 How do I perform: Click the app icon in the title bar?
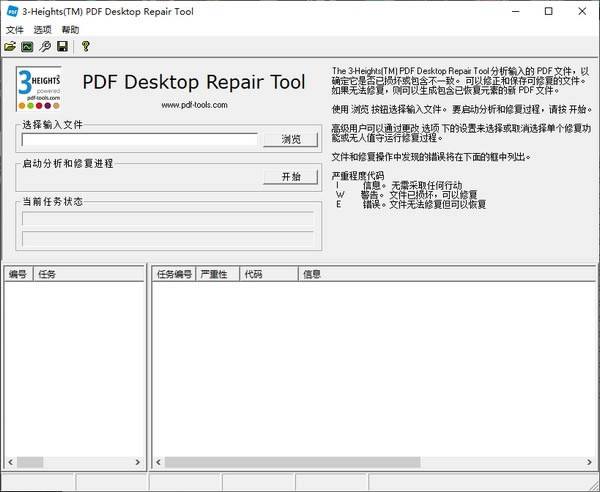12,11
